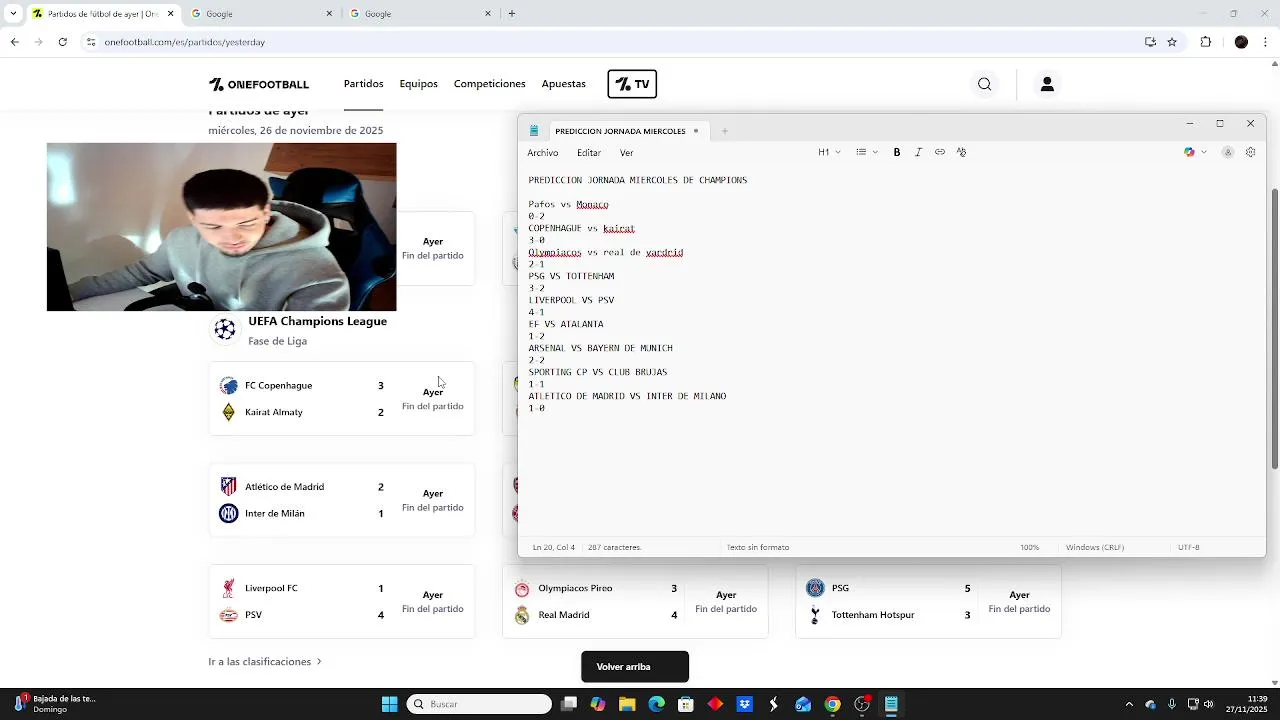Open Notepad icon in taskbar

[891, 704]
